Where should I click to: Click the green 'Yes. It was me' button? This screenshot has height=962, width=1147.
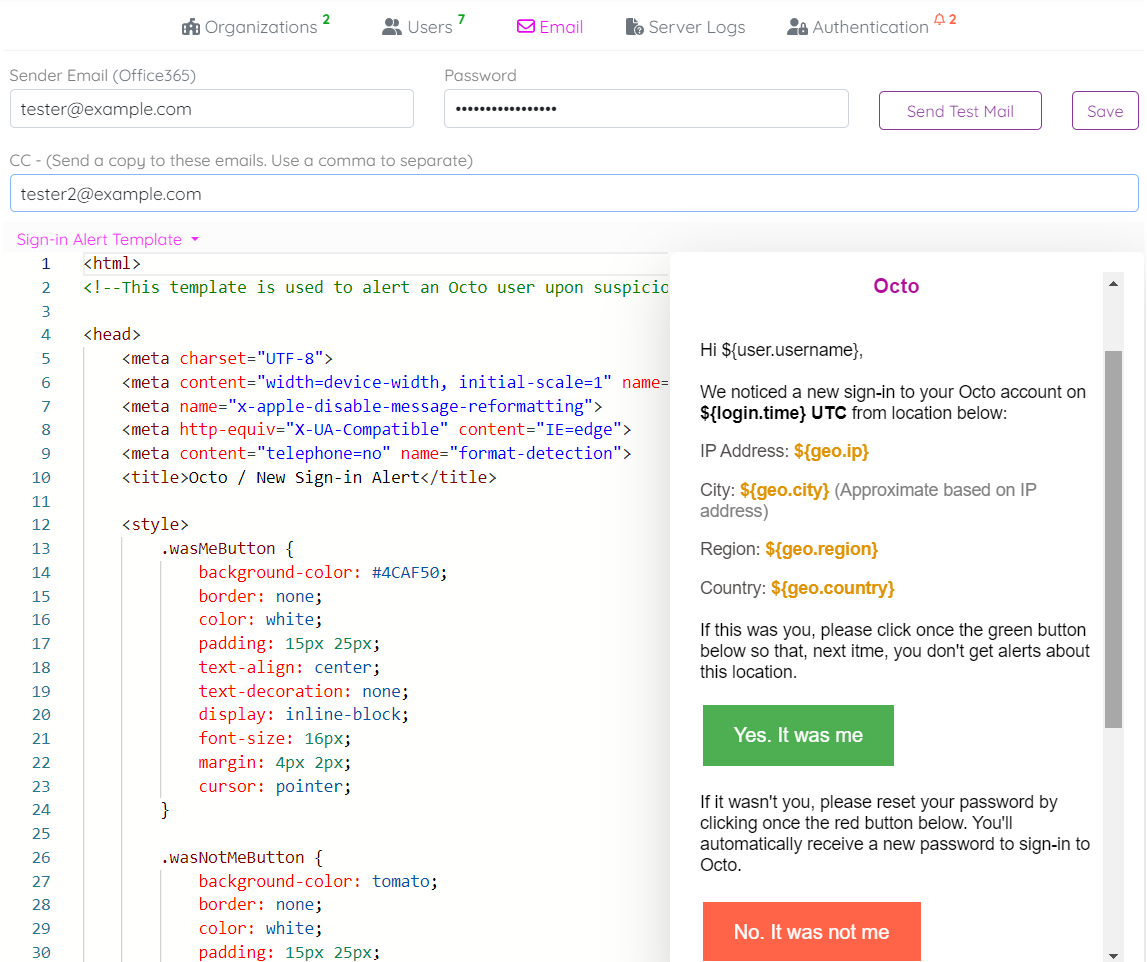798,735
